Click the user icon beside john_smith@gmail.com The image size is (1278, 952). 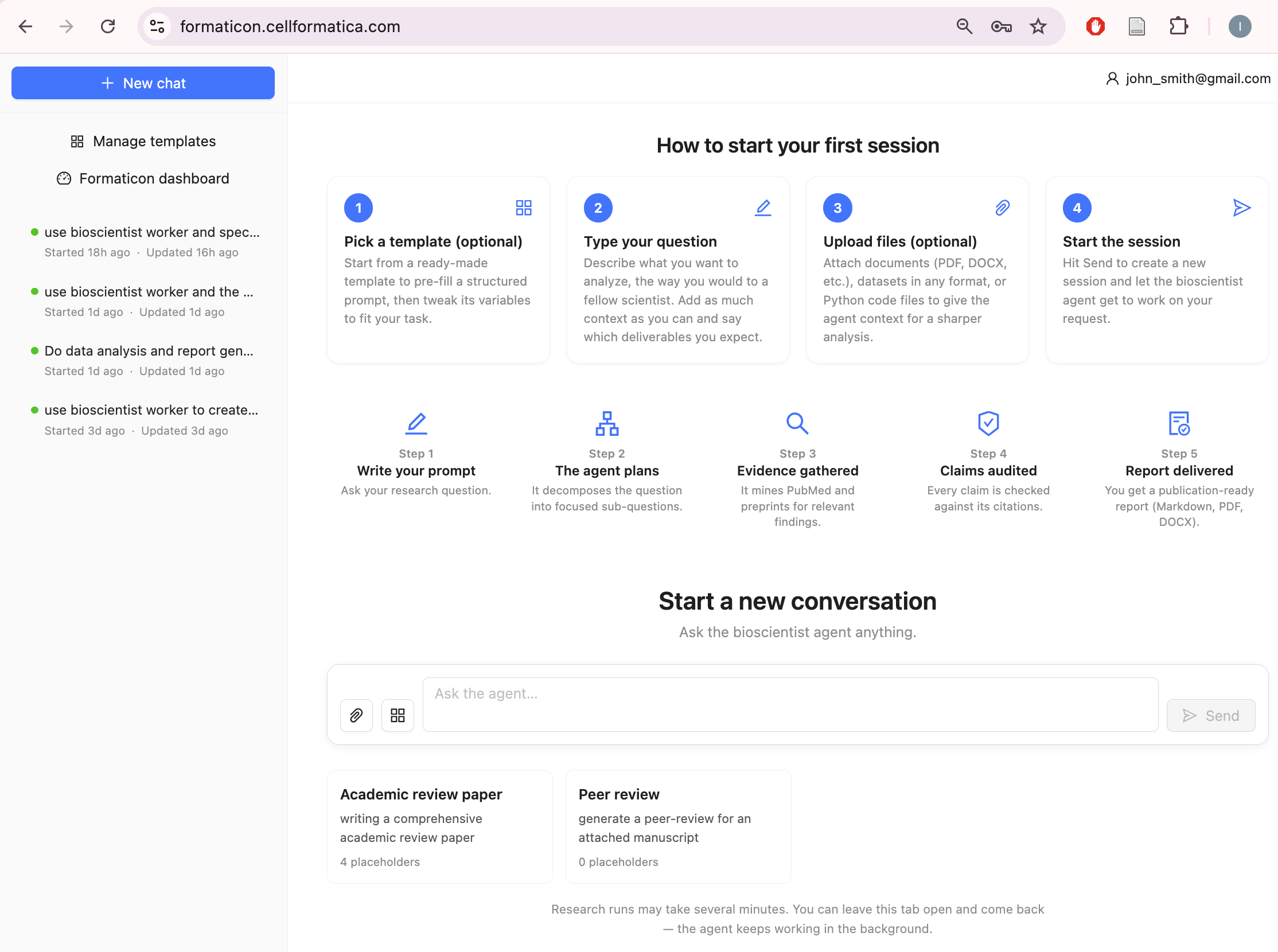(x=1113, y=79)
